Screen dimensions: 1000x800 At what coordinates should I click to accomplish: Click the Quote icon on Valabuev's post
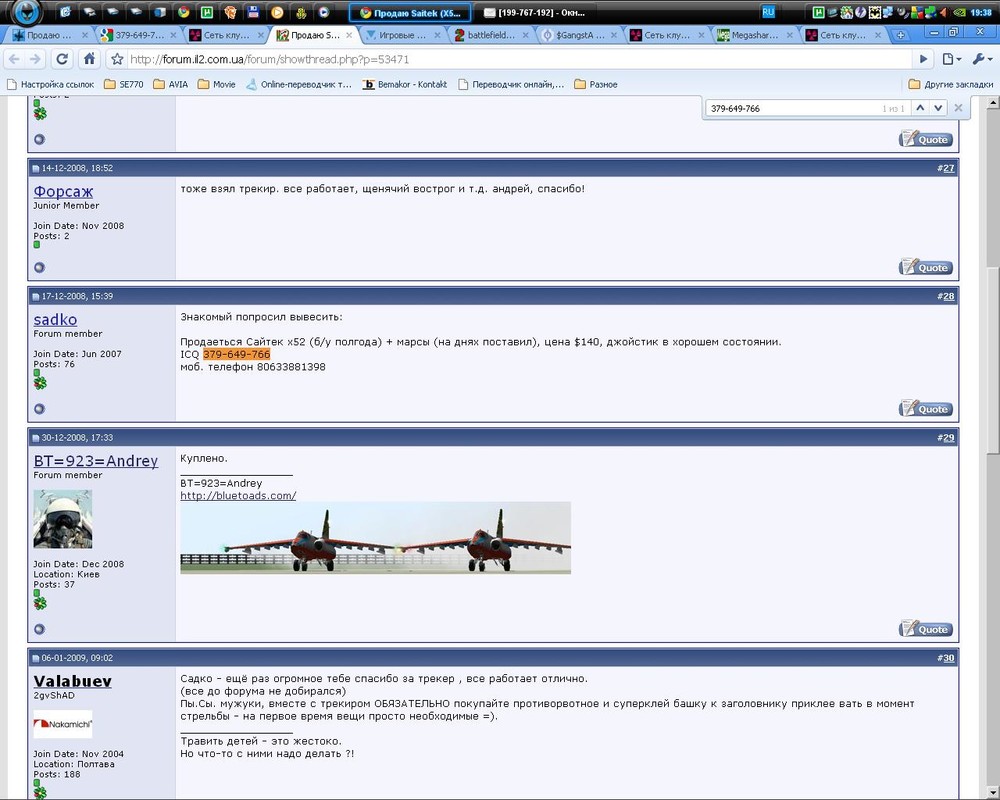[926, 628]
